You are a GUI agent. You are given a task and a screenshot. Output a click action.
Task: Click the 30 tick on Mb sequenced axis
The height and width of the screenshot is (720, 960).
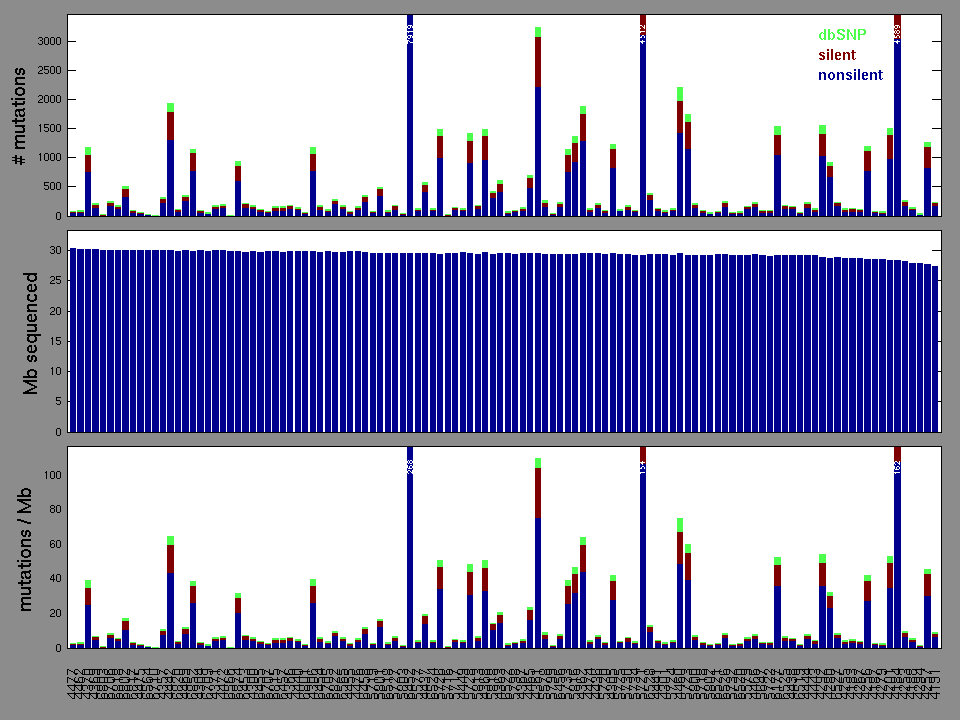point(56,249)
